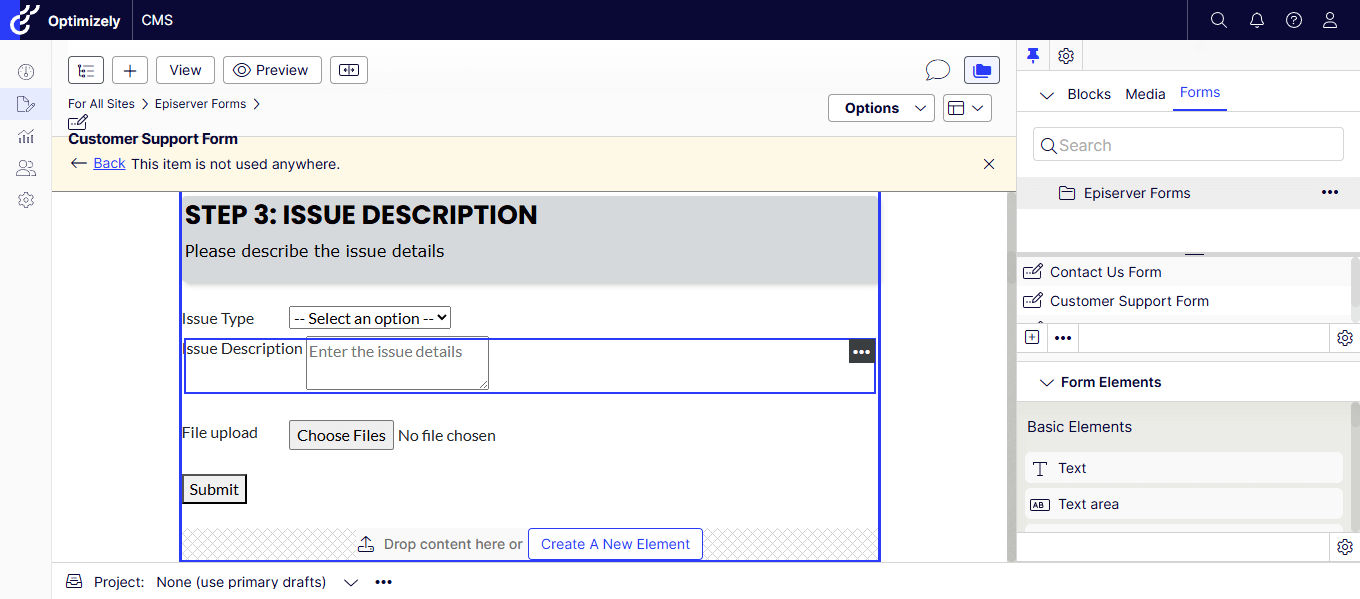Open global search magnifier icon
The width and height of the screenshot is (1360, 599).
click(1219, 20)
